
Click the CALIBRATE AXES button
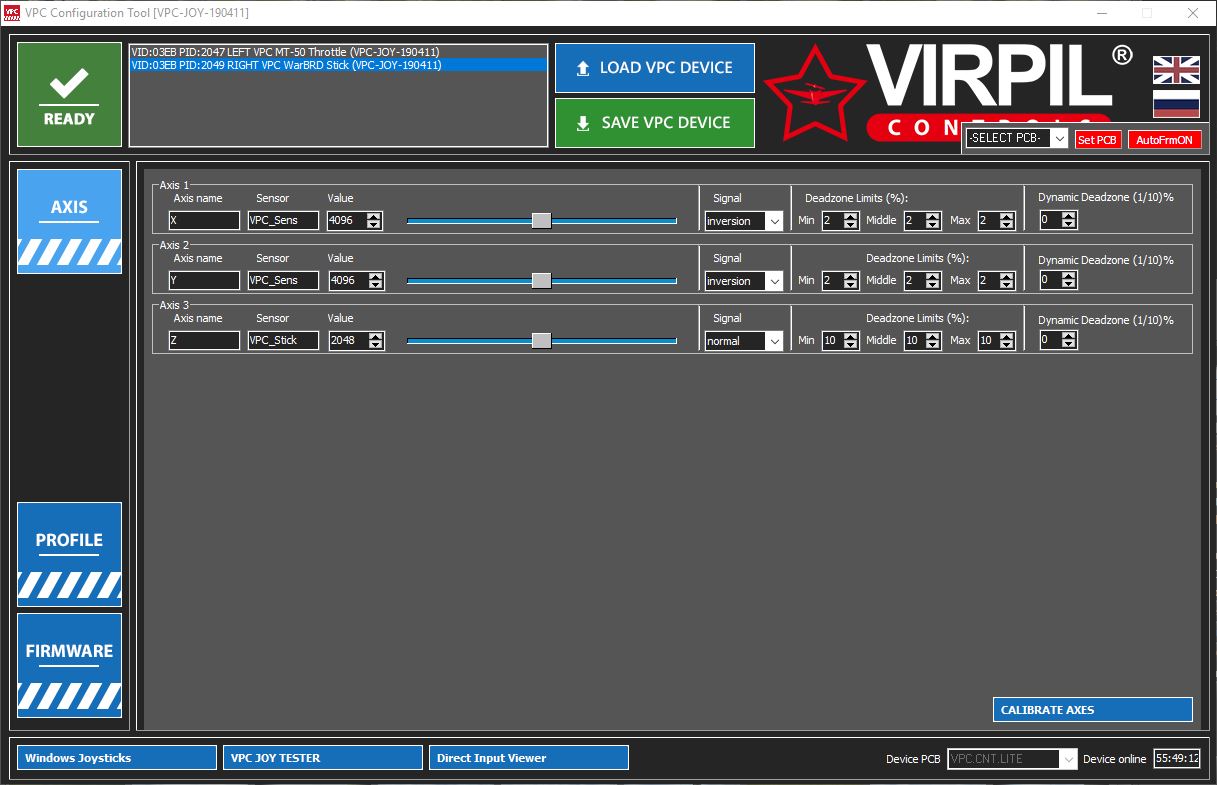pyautogui.click(x=1092, y=710)
